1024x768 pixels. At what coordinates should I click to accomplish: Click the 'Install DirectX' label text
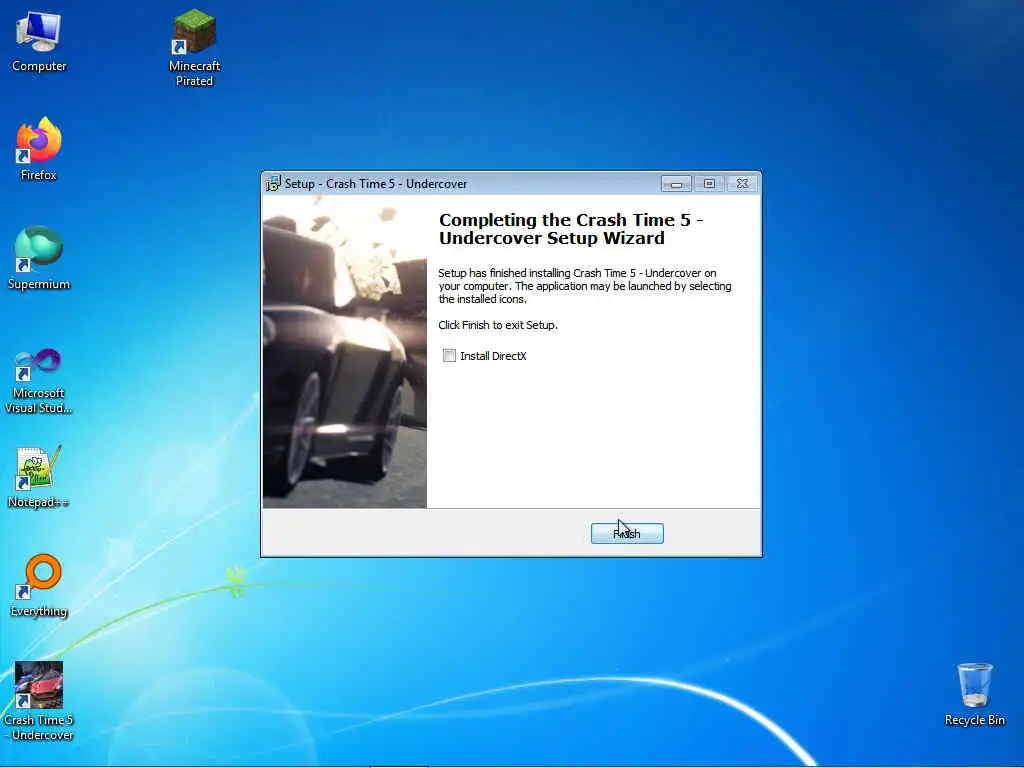point(493,356)
